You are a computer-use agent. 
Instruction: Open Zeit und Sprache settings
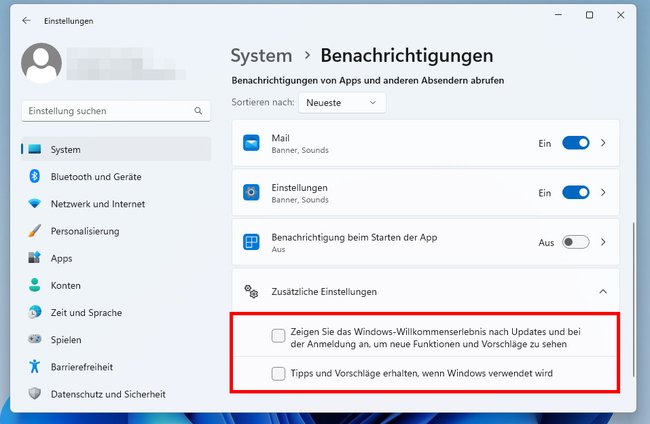tap(116, 313)
